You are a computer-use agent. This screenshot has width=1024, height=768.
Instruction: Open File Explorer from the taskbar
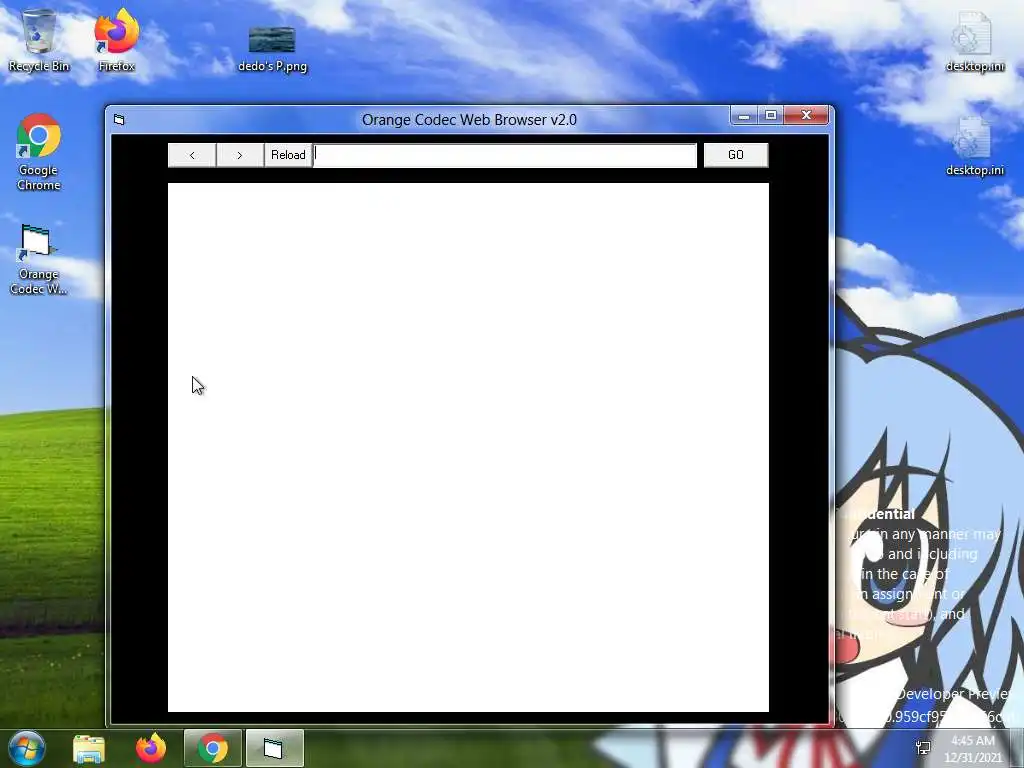point(89,748)
